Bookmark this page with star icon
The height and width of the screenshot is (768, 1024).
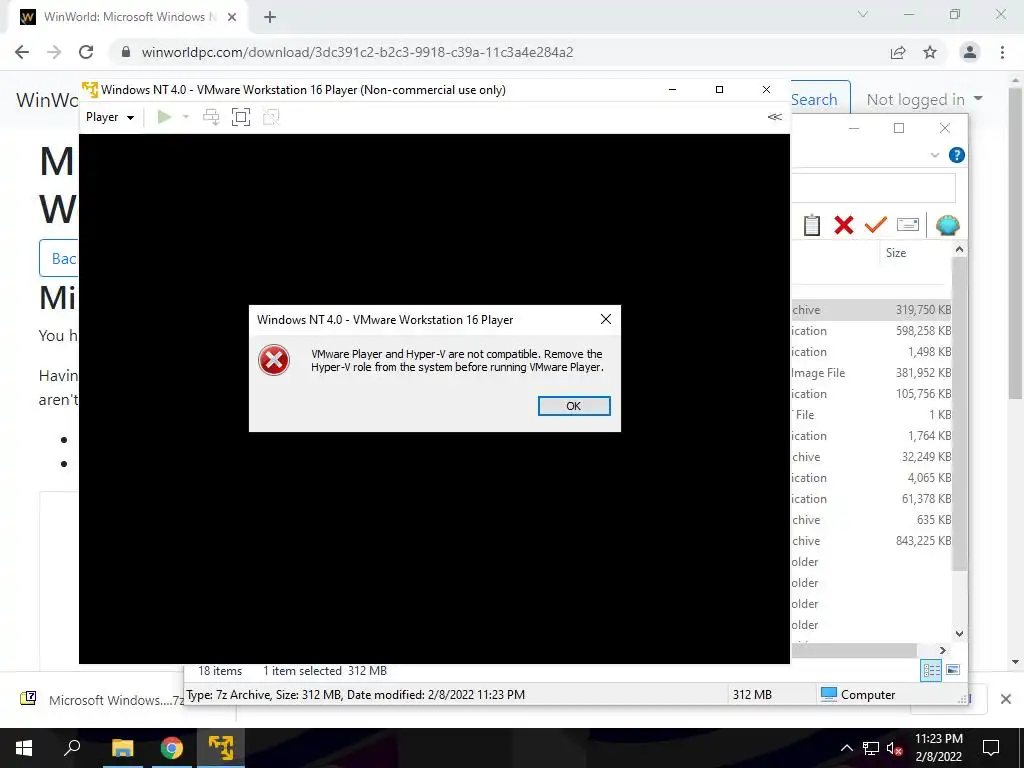click(x=930, y=52)
